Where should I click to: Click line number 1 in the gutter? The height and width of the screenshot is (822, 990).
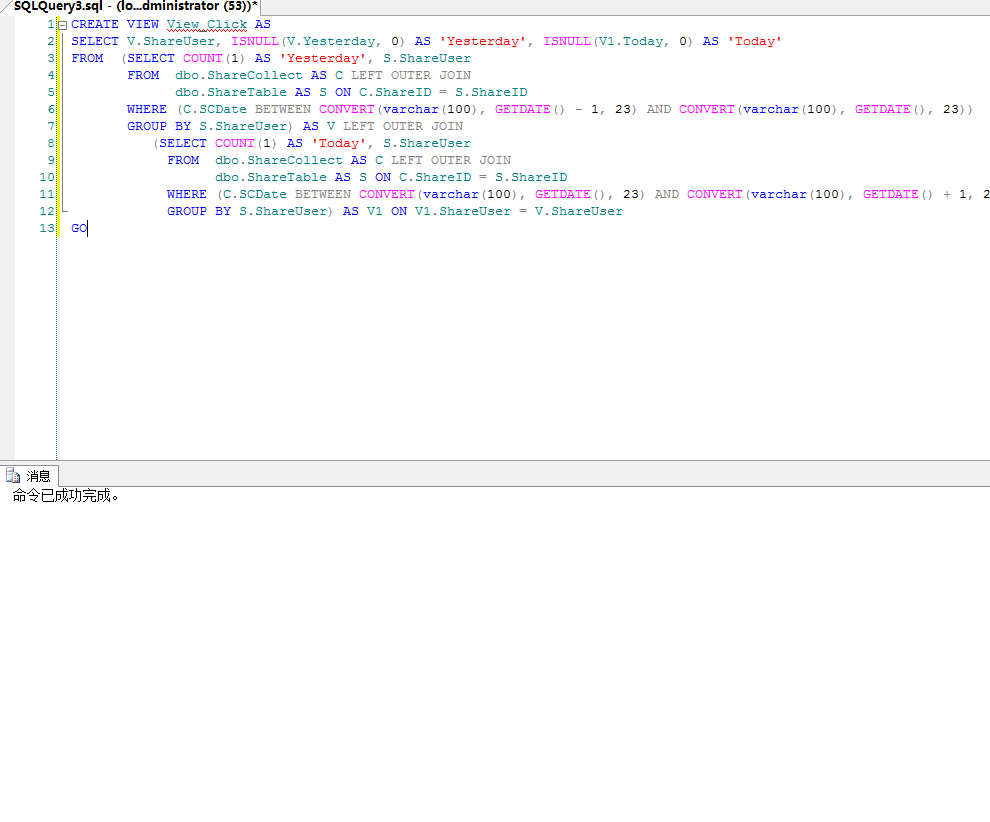point(51,25)
